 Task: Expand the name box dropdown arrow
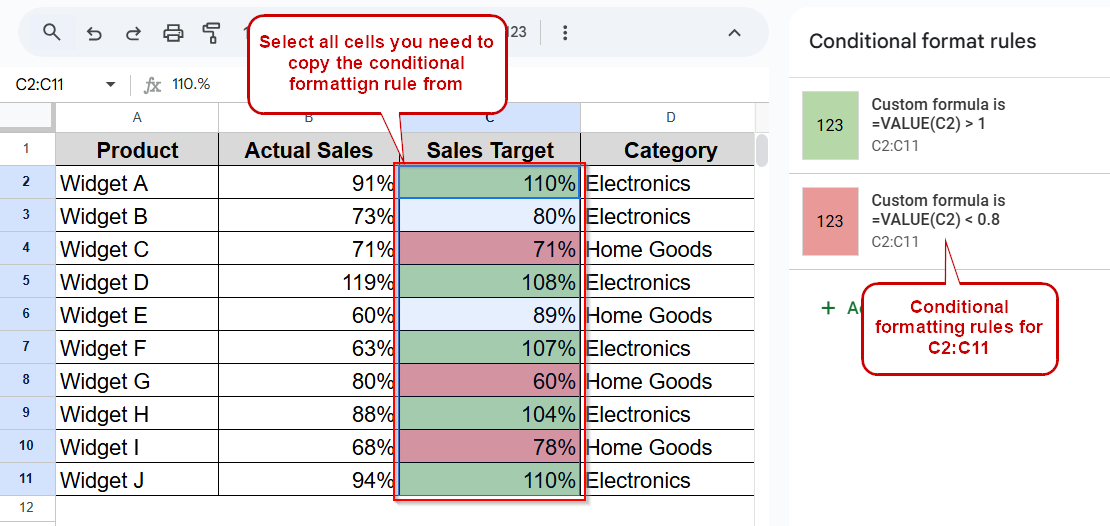(x=110, y=85)
